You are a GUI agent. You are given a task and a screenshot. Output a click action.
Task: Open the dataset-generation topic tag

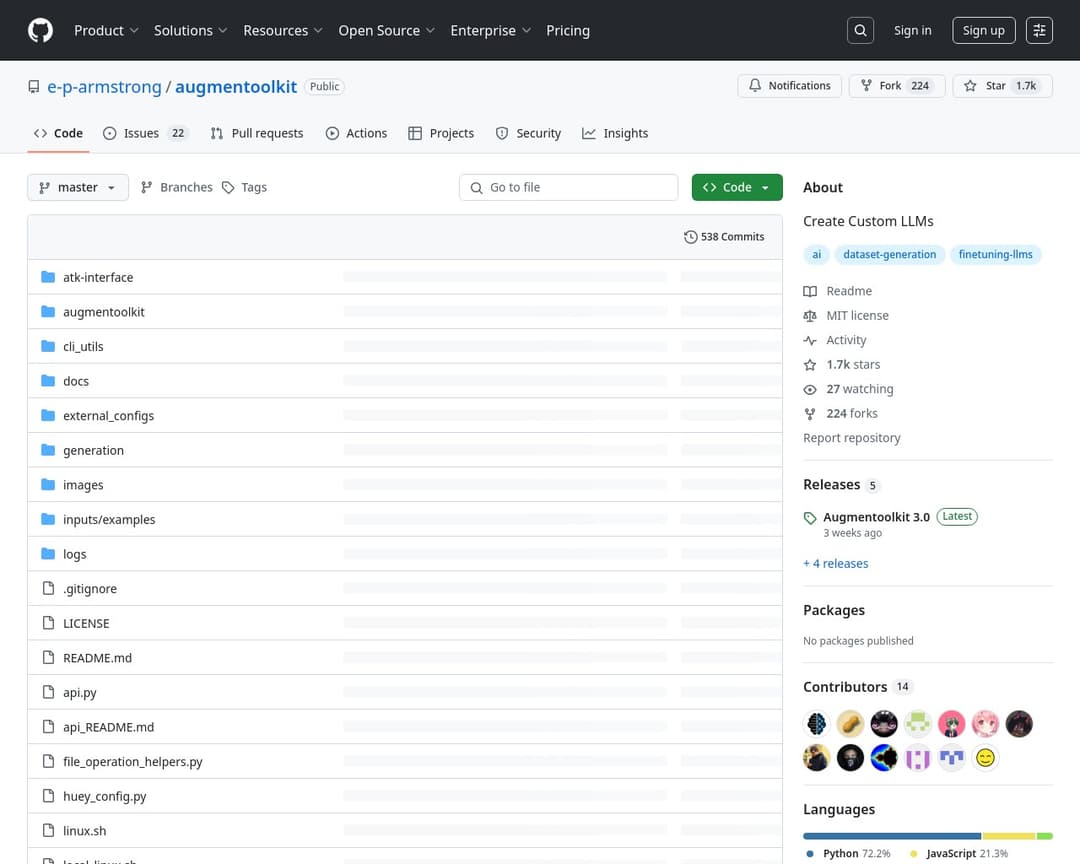pos(889,254)
